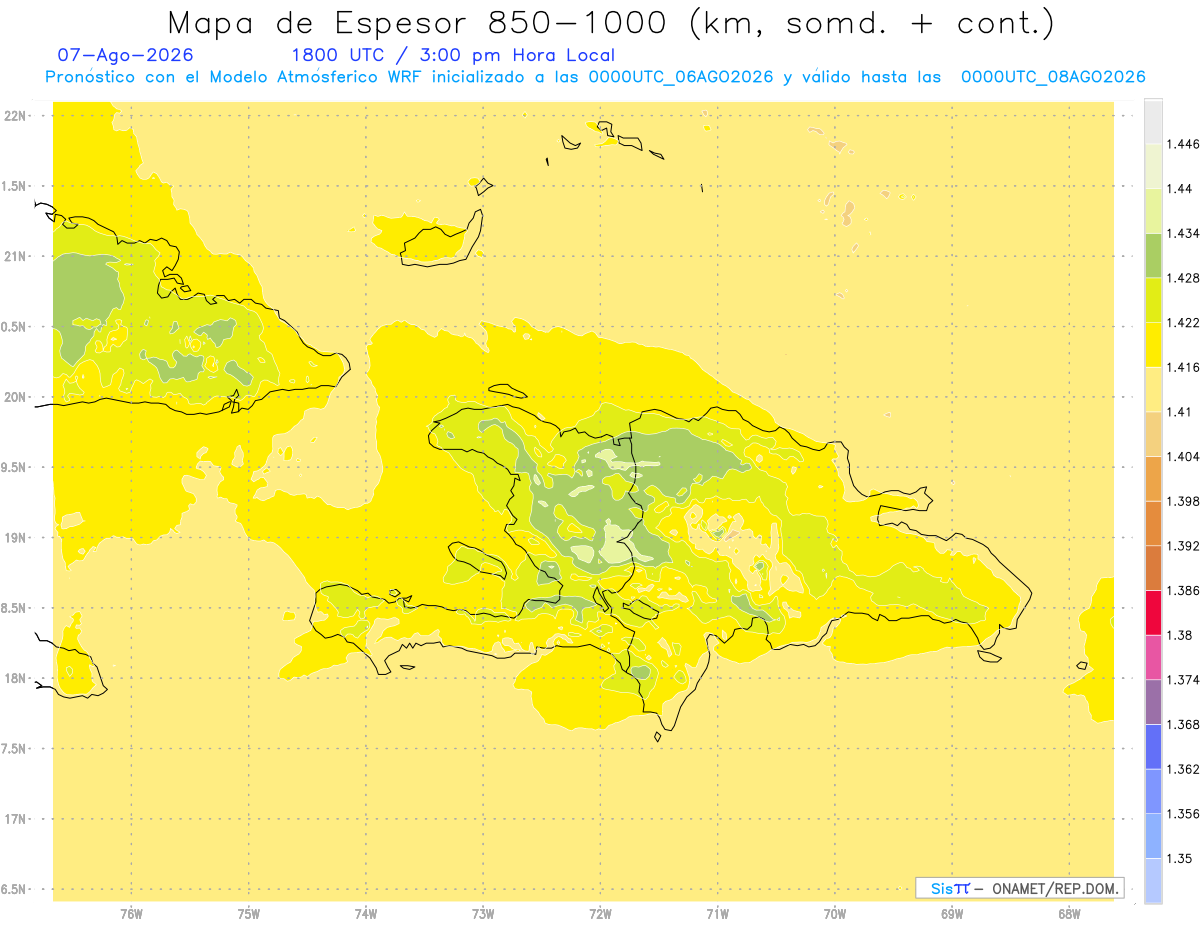The height and width of the screenshot is (927, 1200).
Task: Pick the blue legend swatch between 1.362 and 1.368
Action: pyautogui.click(x=1153, y=746)
